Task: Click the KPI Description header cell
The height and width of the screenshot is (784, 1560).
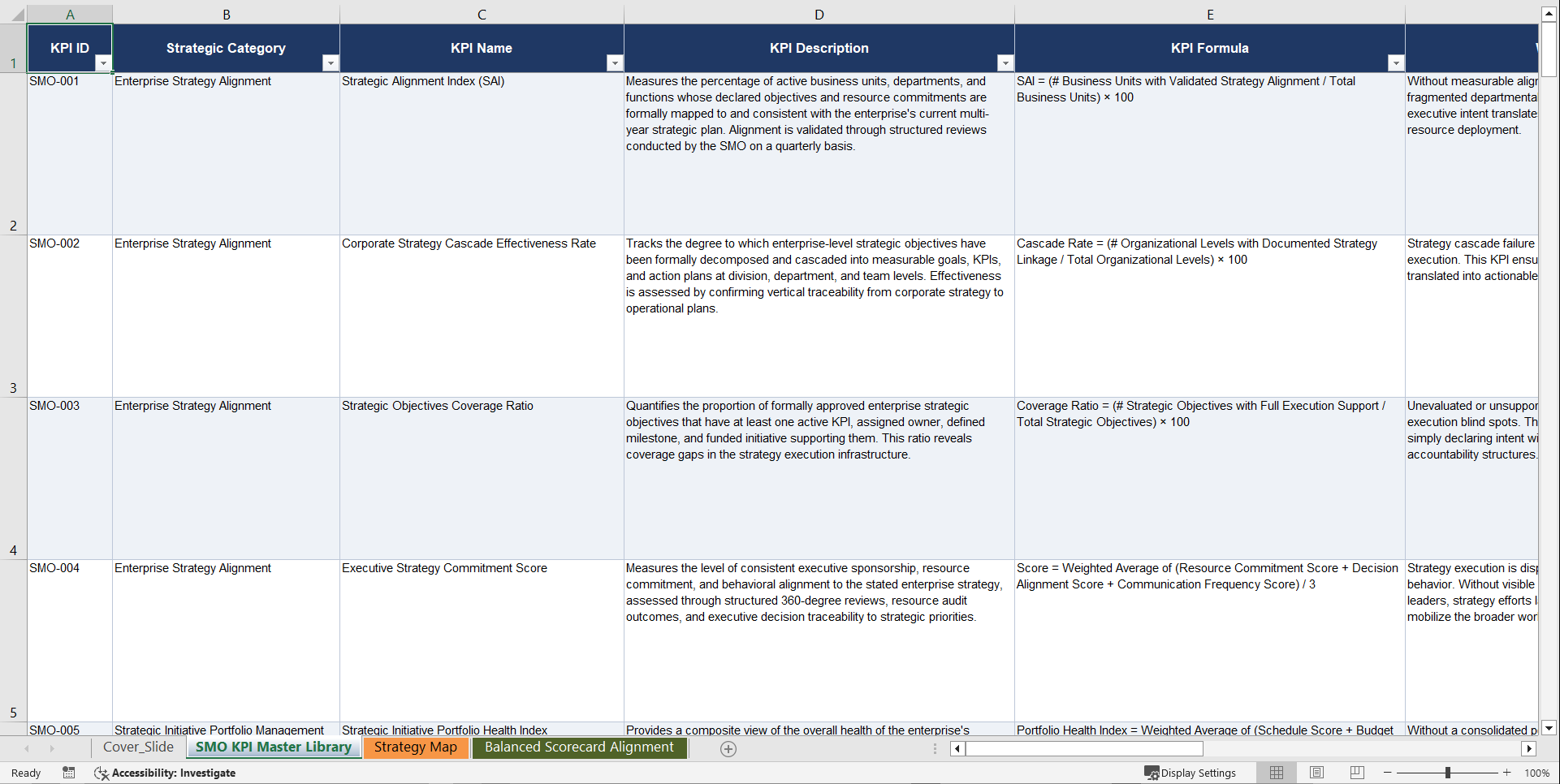Action: click(x=819, y=48)
